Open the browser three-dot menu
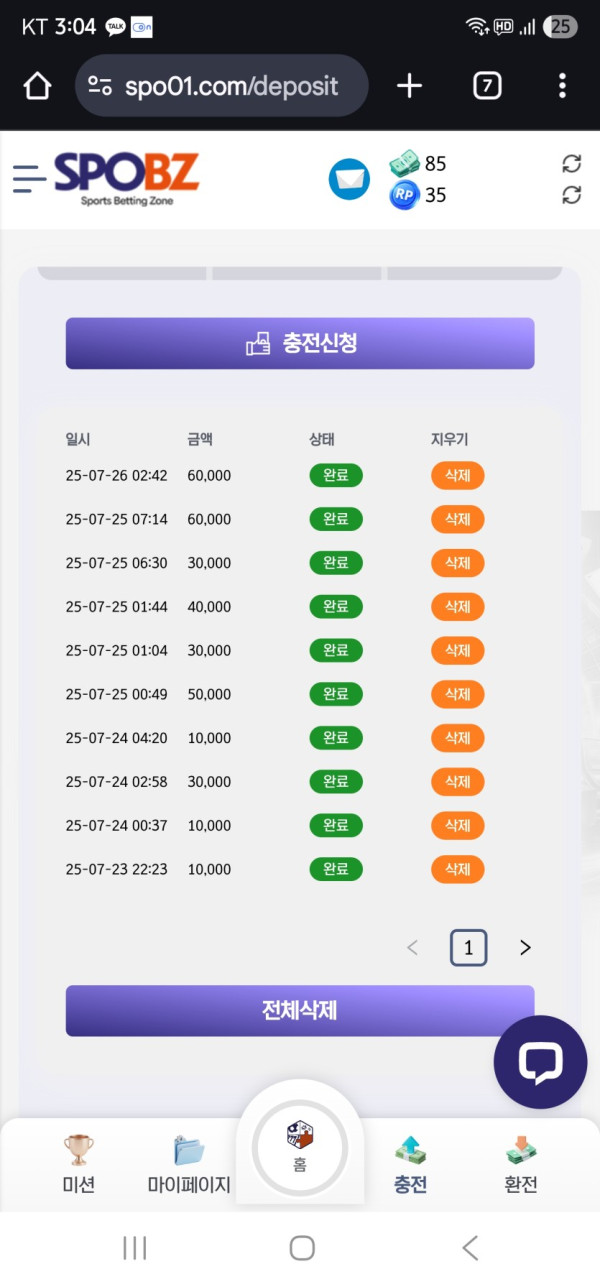The width and height of the screenshot is (600, 1287). coord(562,86)
